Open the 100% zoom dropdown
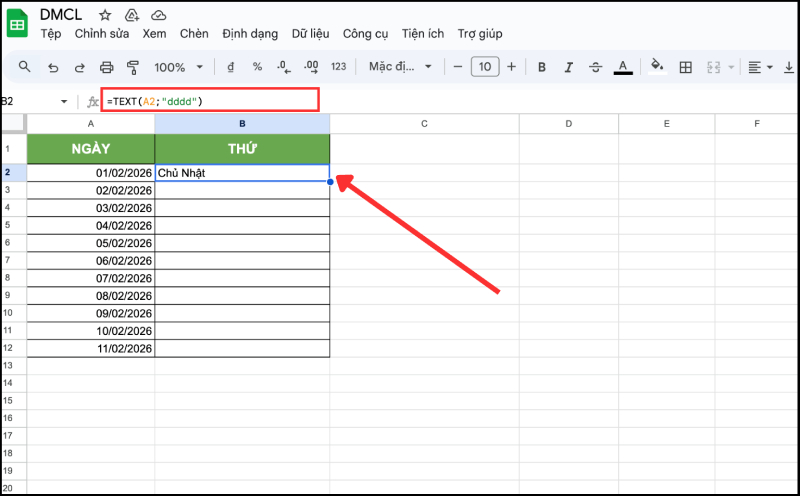The image size is (800, 496). point(178,67)
